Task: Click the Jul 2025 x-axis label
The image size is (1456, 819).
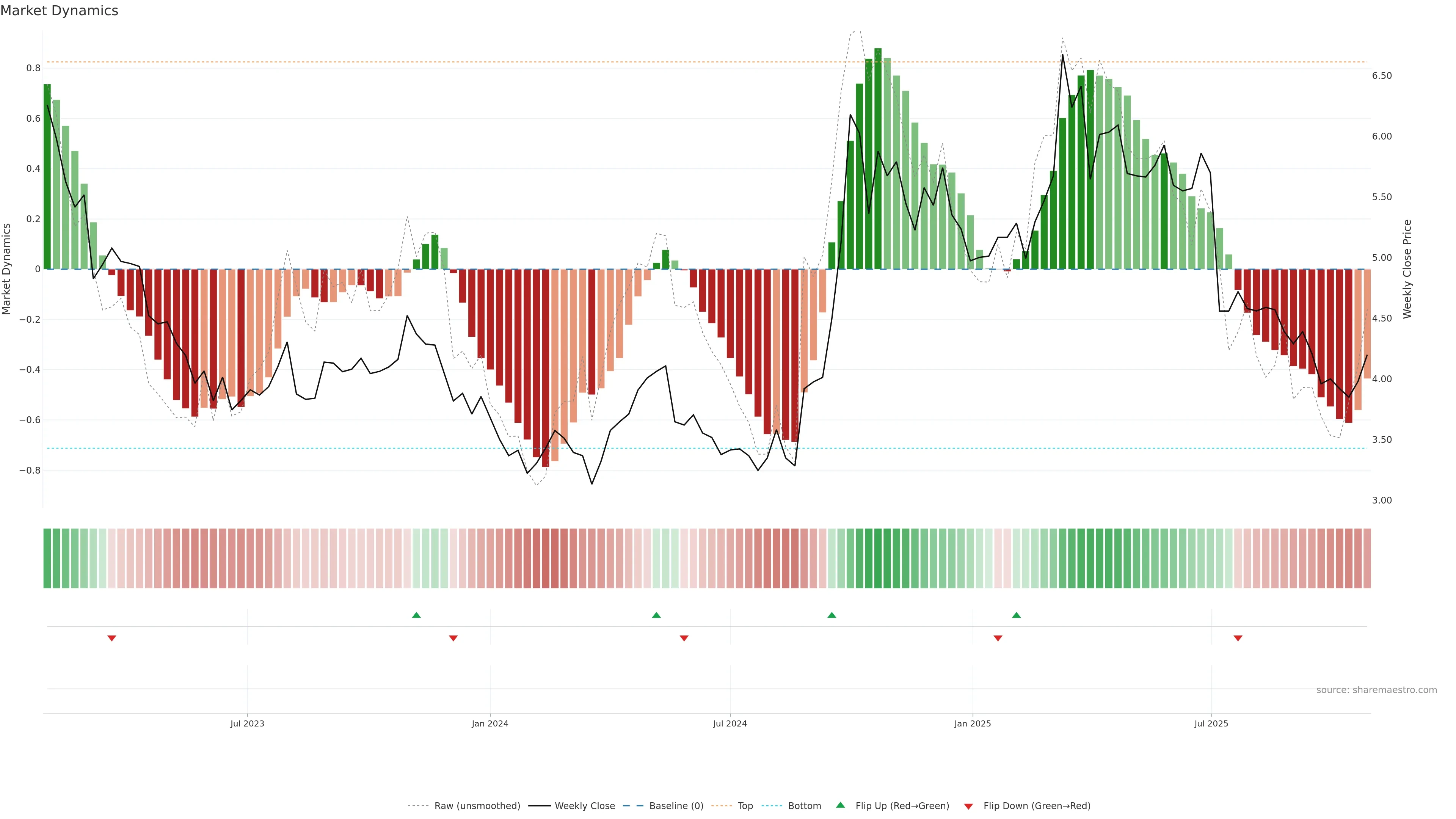Action: click(1211, 723)
